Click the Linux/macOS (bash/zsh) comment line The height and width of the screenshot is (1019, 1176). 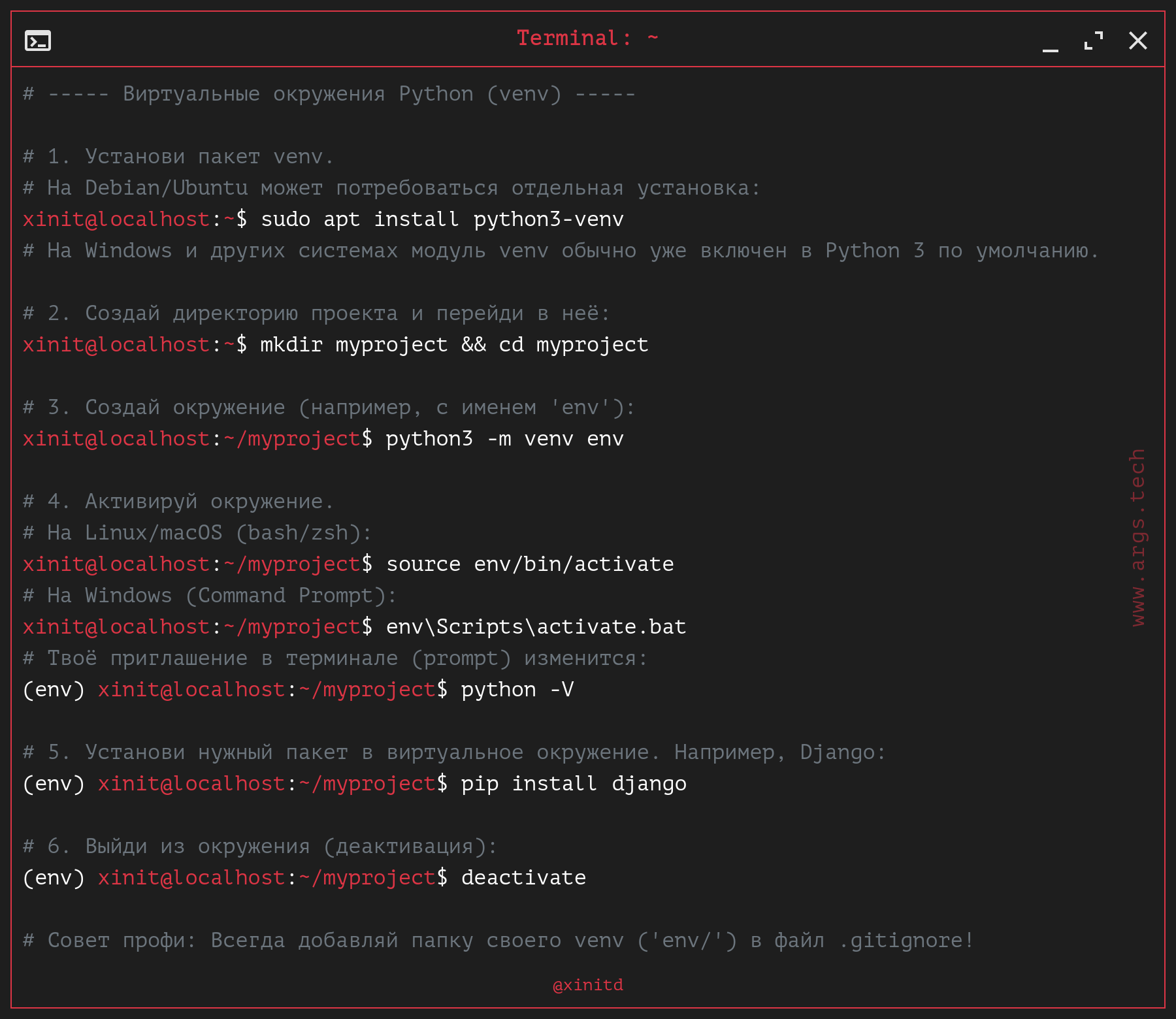[197, 533]
